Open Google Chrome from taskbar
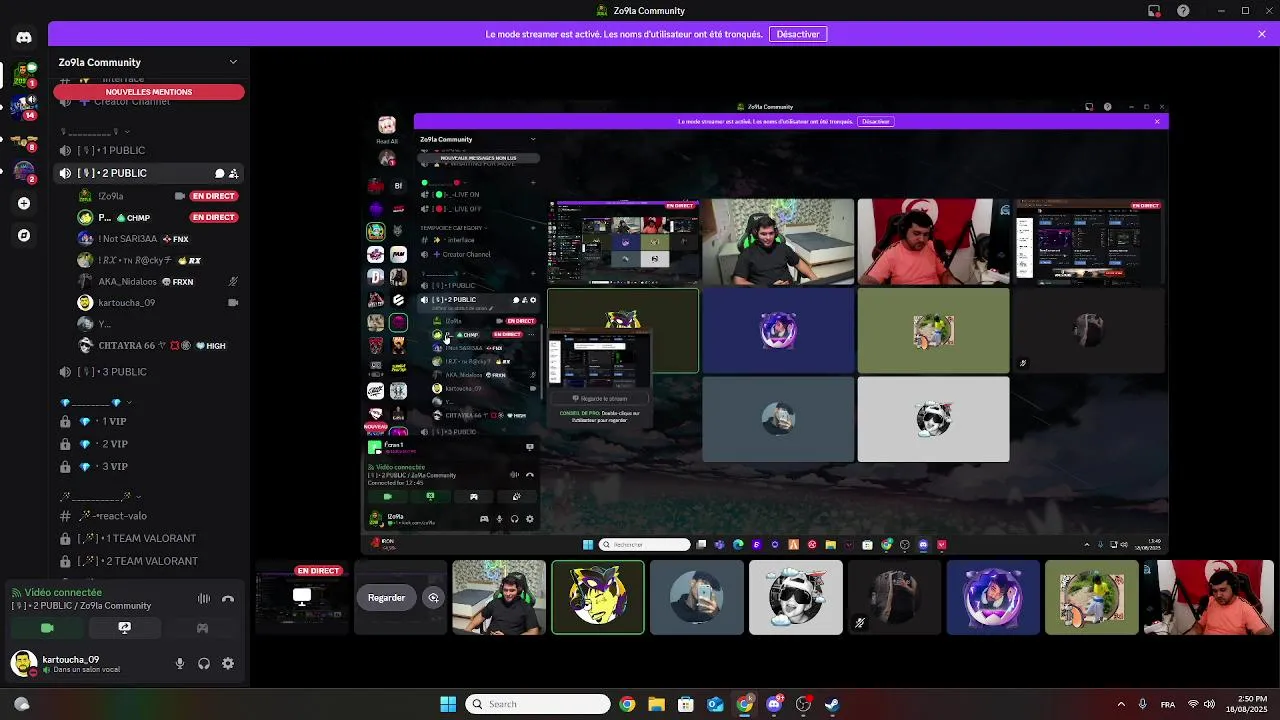The height and width of the screenshot is (720, 1280). (x=627, y=704)
